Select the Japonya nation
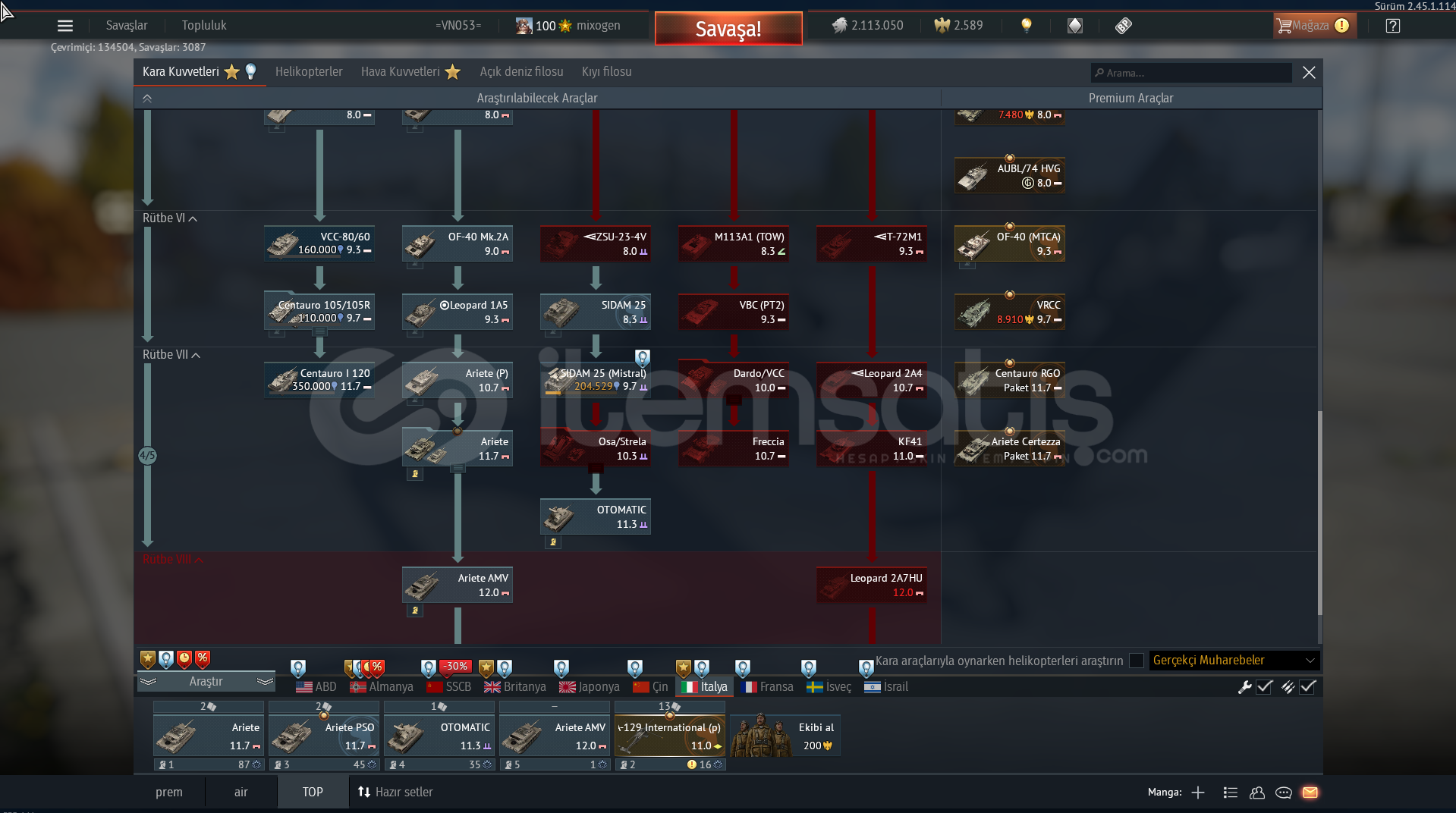 point(590,687)
